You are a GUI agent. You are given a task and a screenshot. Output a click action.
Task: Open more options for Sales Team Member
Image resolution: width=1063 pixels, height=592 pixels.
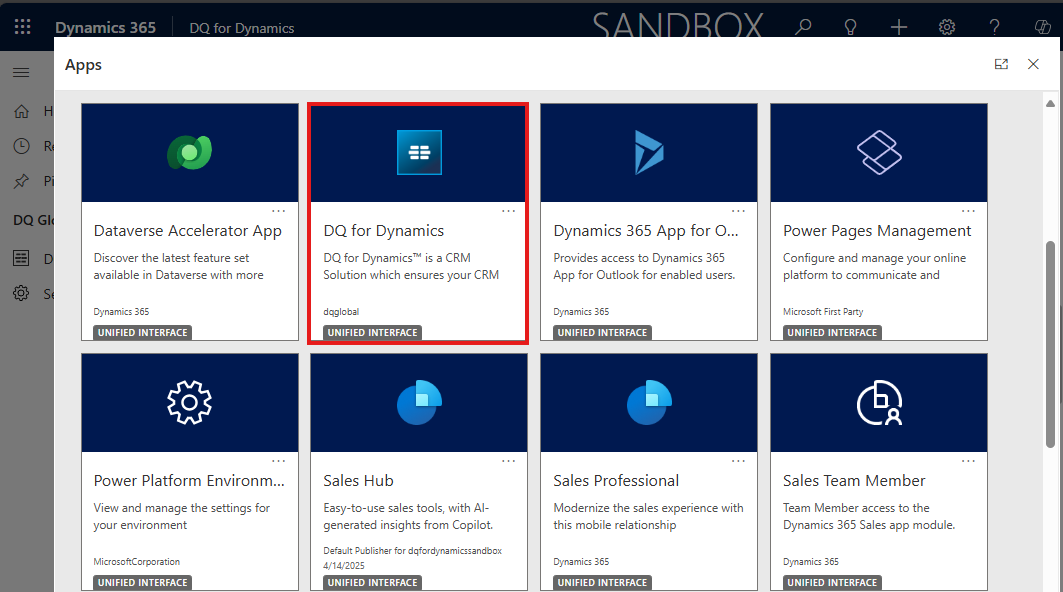coord(968,461)
